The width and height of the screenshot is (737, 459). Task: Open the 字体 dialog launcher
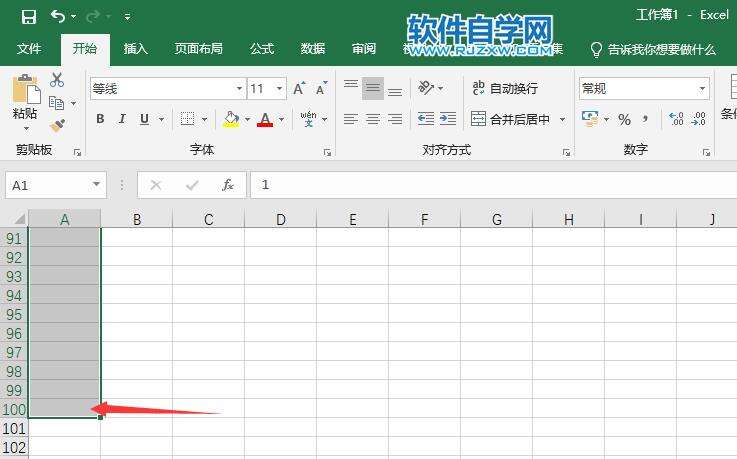(328, 152)
